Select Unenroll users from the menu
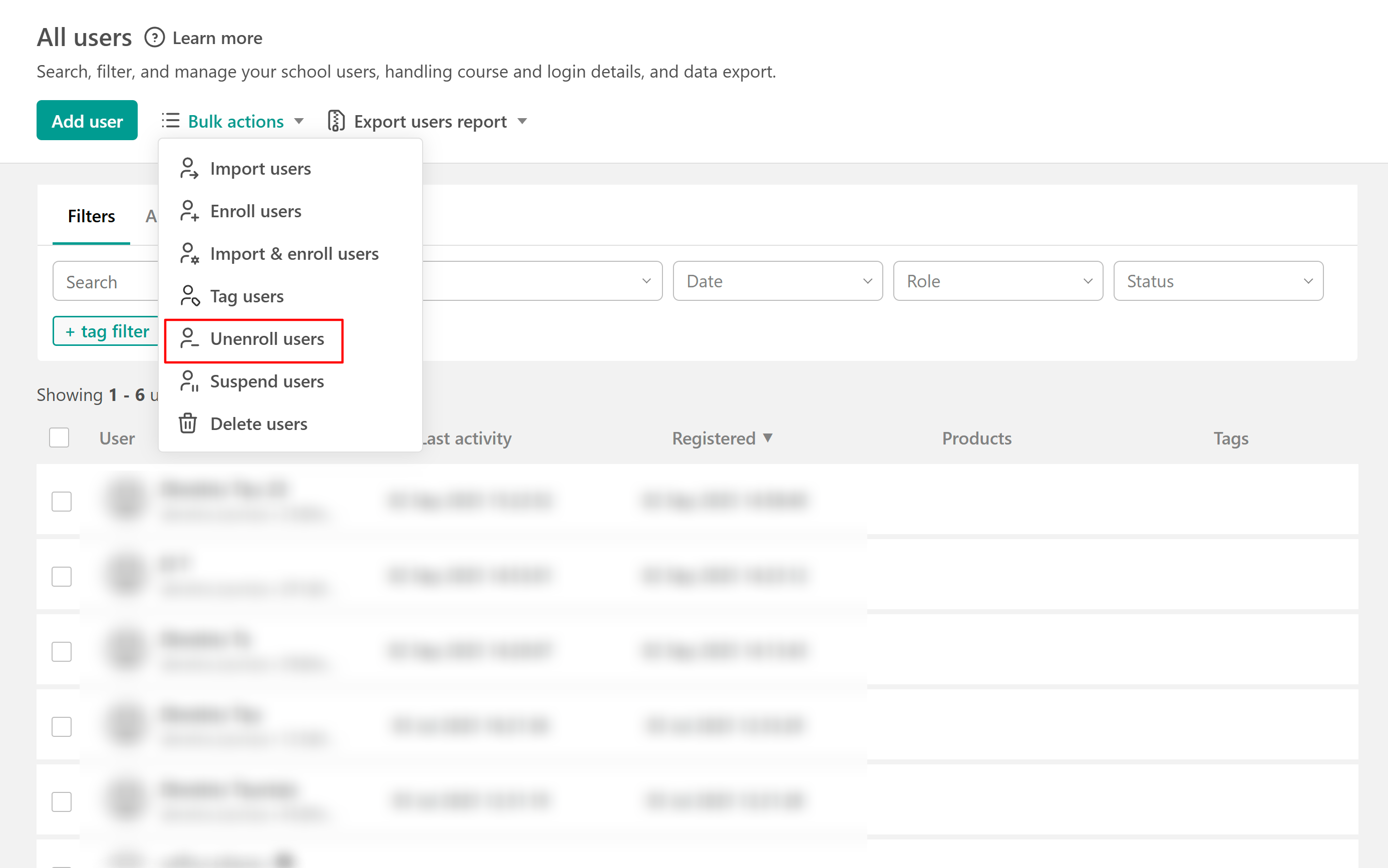Image resolution: width=1388 pixels, height=868 pixels. [266, 339]
